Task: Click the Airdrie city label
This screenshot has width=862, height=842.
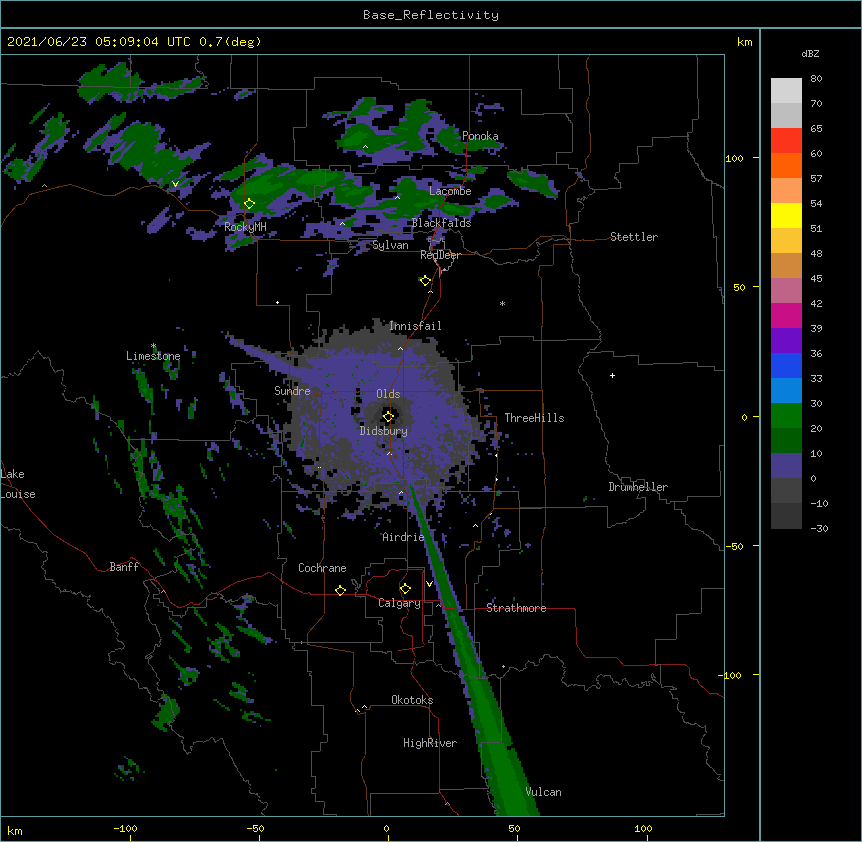Action: click(403, 537)
